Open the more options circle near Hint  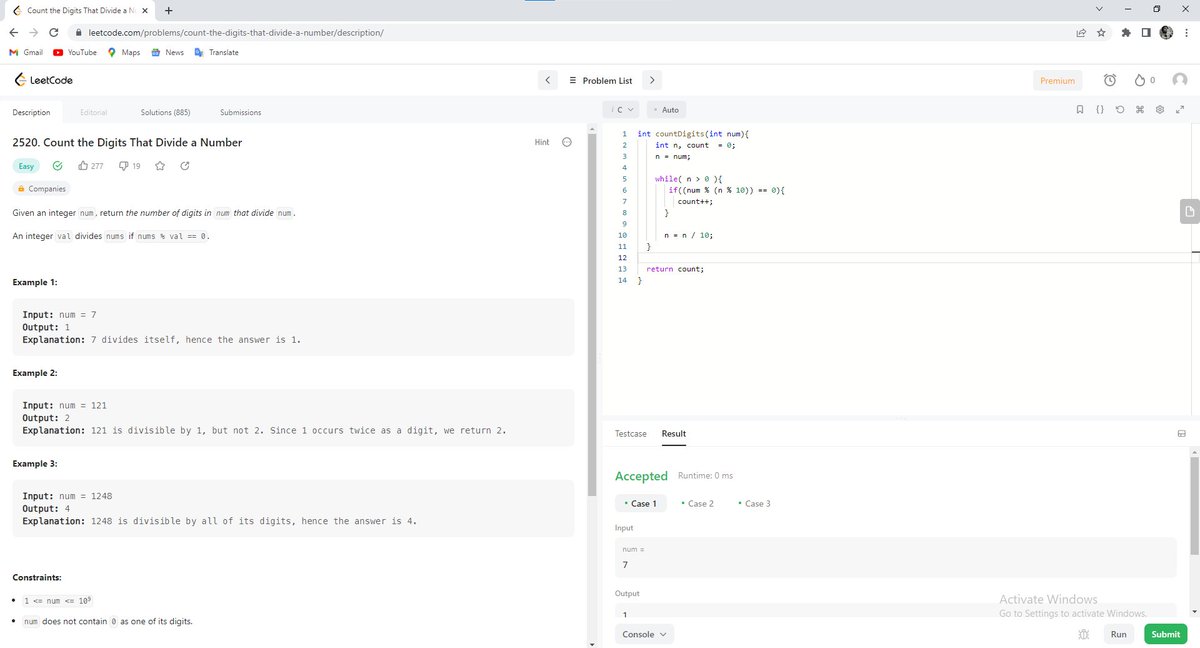coord(567,142)
